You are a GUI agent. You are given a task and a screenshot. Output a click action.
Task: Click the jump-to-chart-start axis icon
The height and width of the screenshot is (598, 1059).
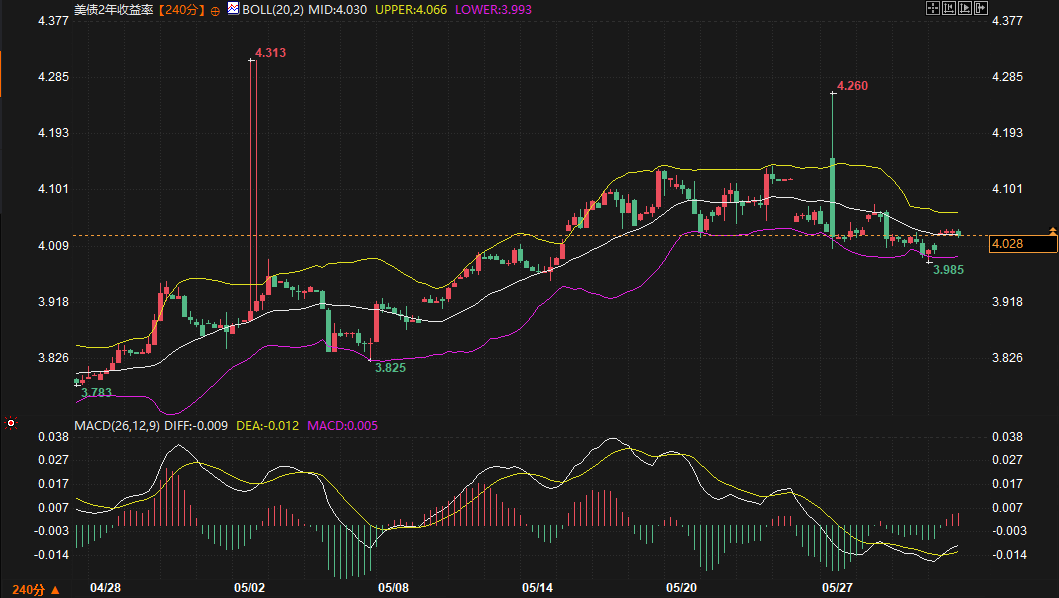pos(949,8)
